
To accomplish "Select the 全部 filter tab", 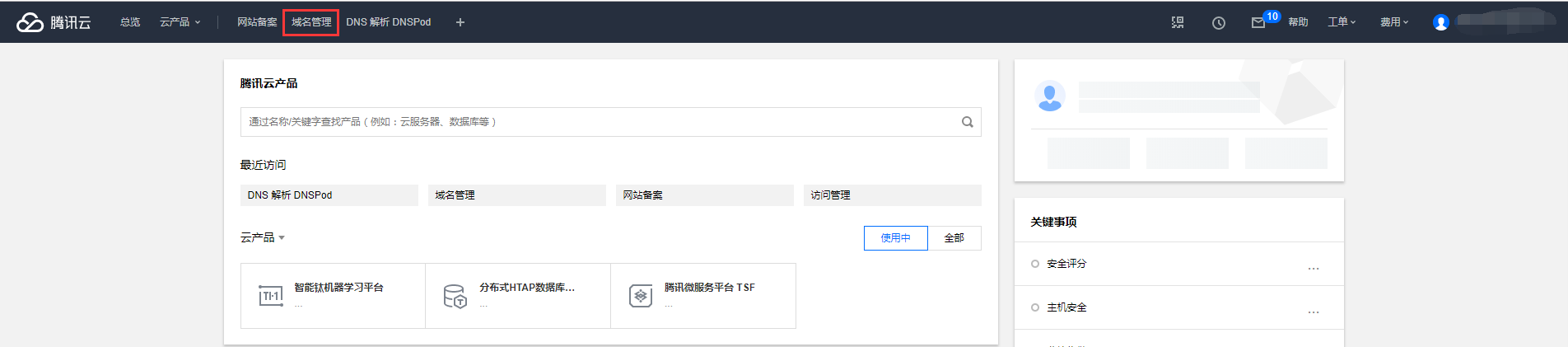I will tap(954, 238).
